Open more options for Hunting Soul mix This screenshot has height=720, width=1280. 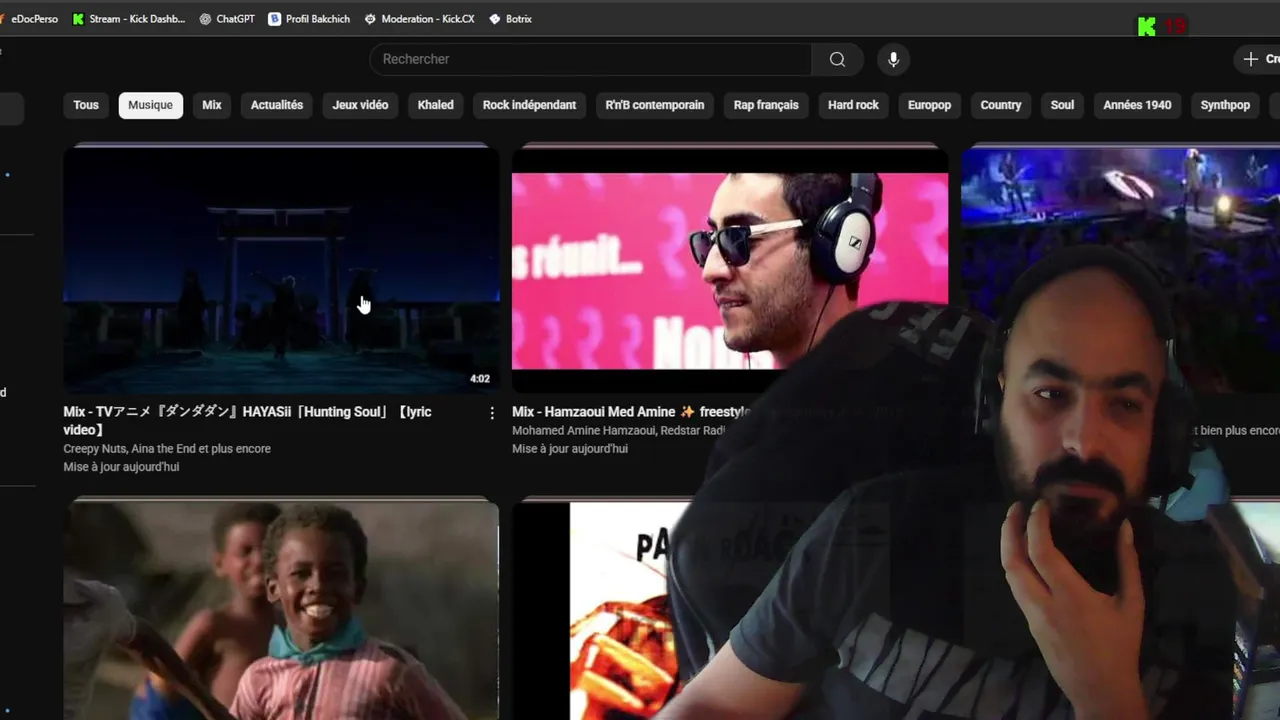(491, 413)
